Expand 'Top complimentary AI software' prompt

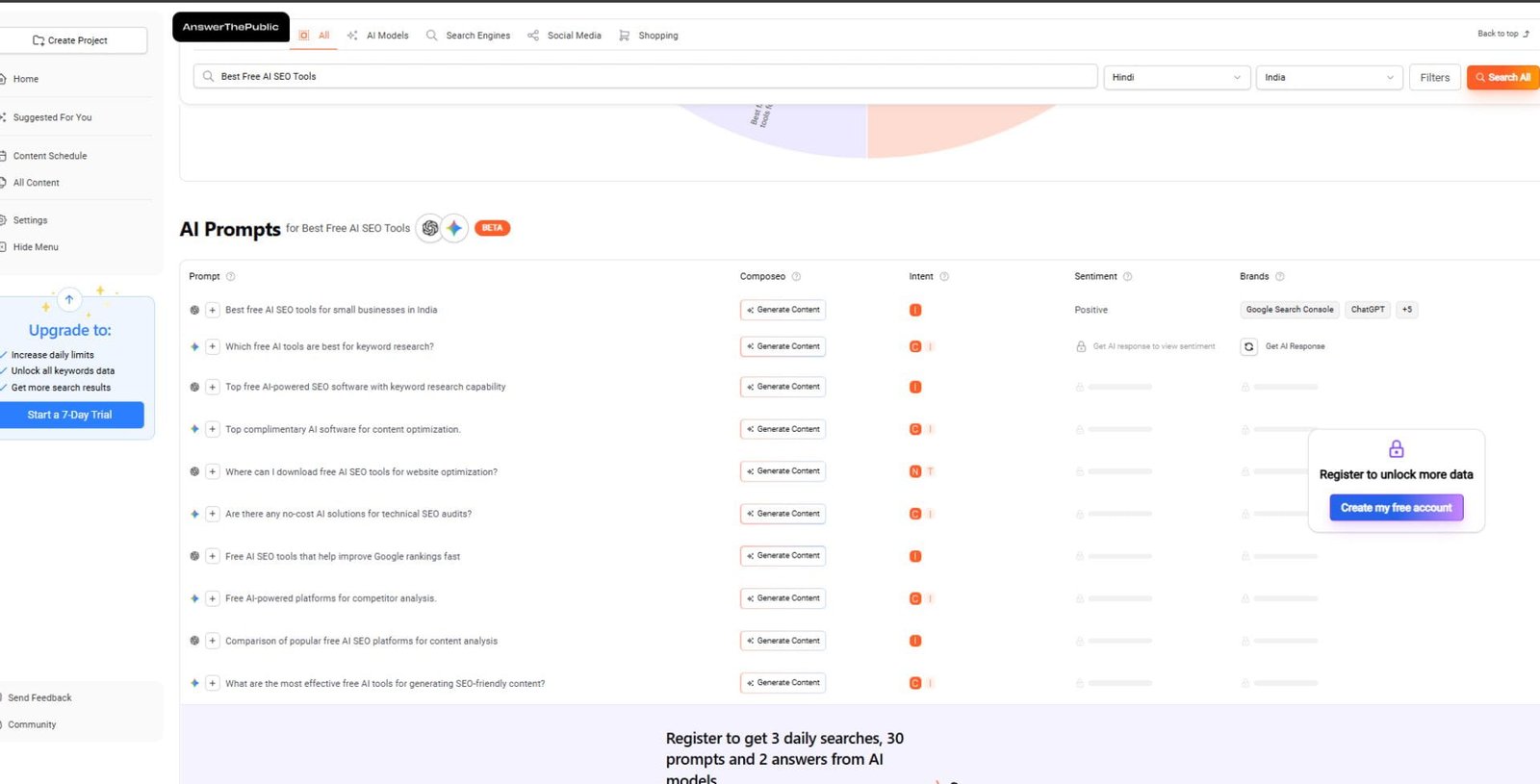213,429
